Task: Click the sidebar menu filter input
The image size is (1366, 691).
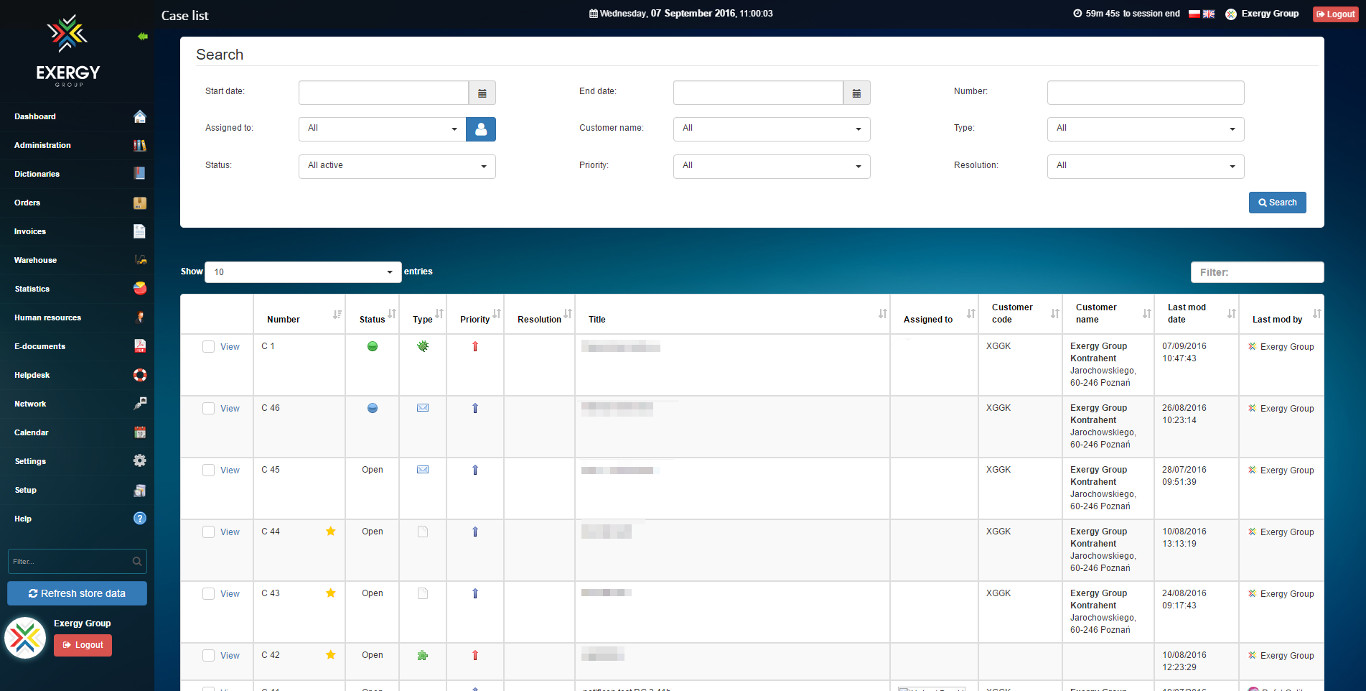Action: 77,561
